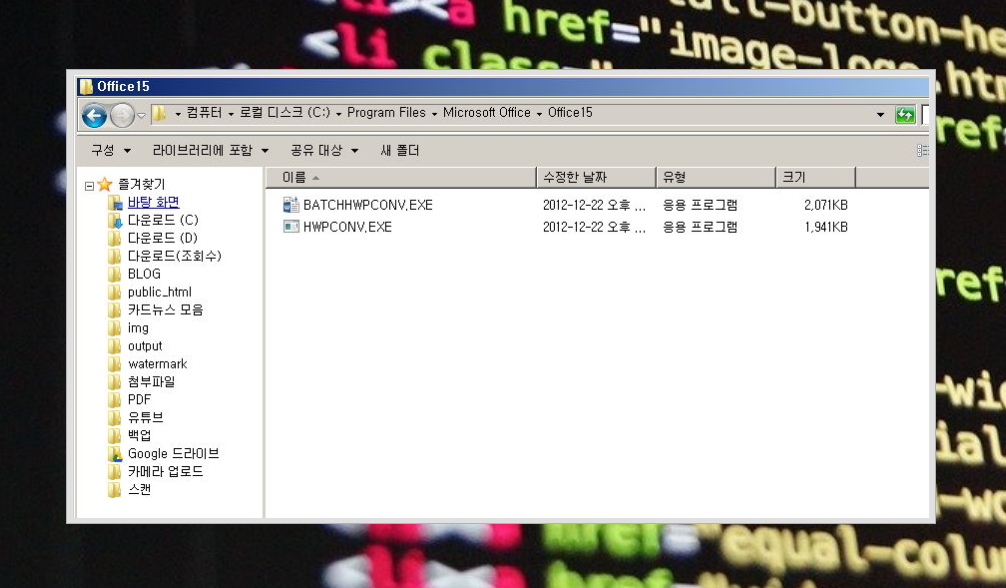Select img folder in favorites
This screenshot has width=1006, height=588.
[x=138, y=328]
